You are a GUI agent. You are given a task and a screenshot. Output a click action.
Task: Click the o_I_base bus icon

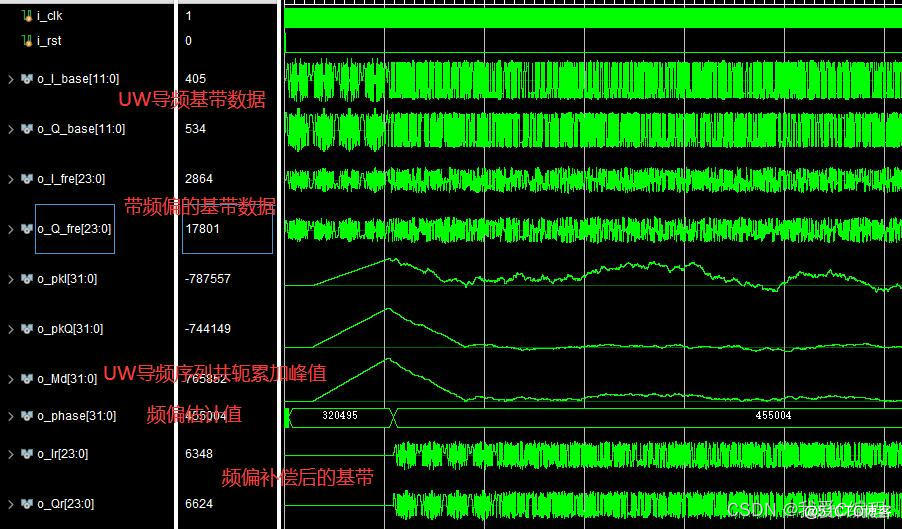click(26, 79)
